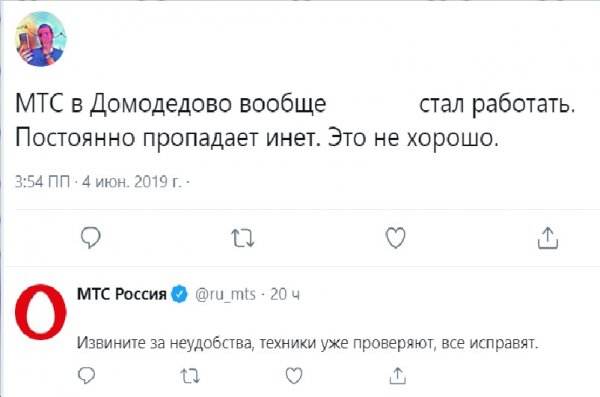Select the main tweet text about Домодедово

click(295, 121)
